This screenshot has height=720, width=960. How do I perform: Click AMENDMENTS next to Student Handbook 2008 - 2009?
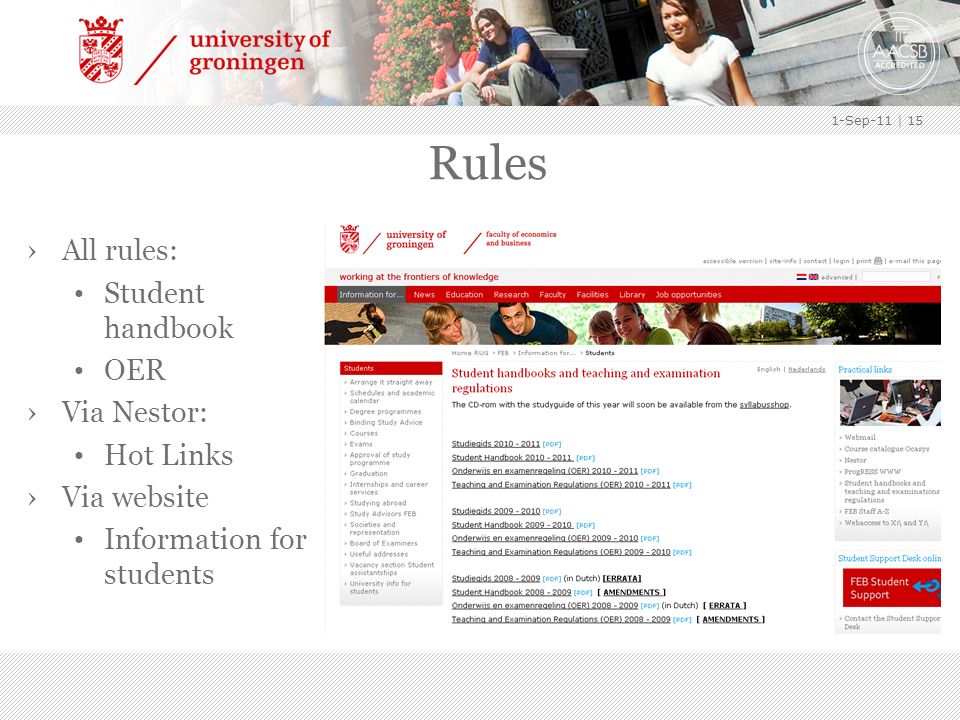coord(631,592)
